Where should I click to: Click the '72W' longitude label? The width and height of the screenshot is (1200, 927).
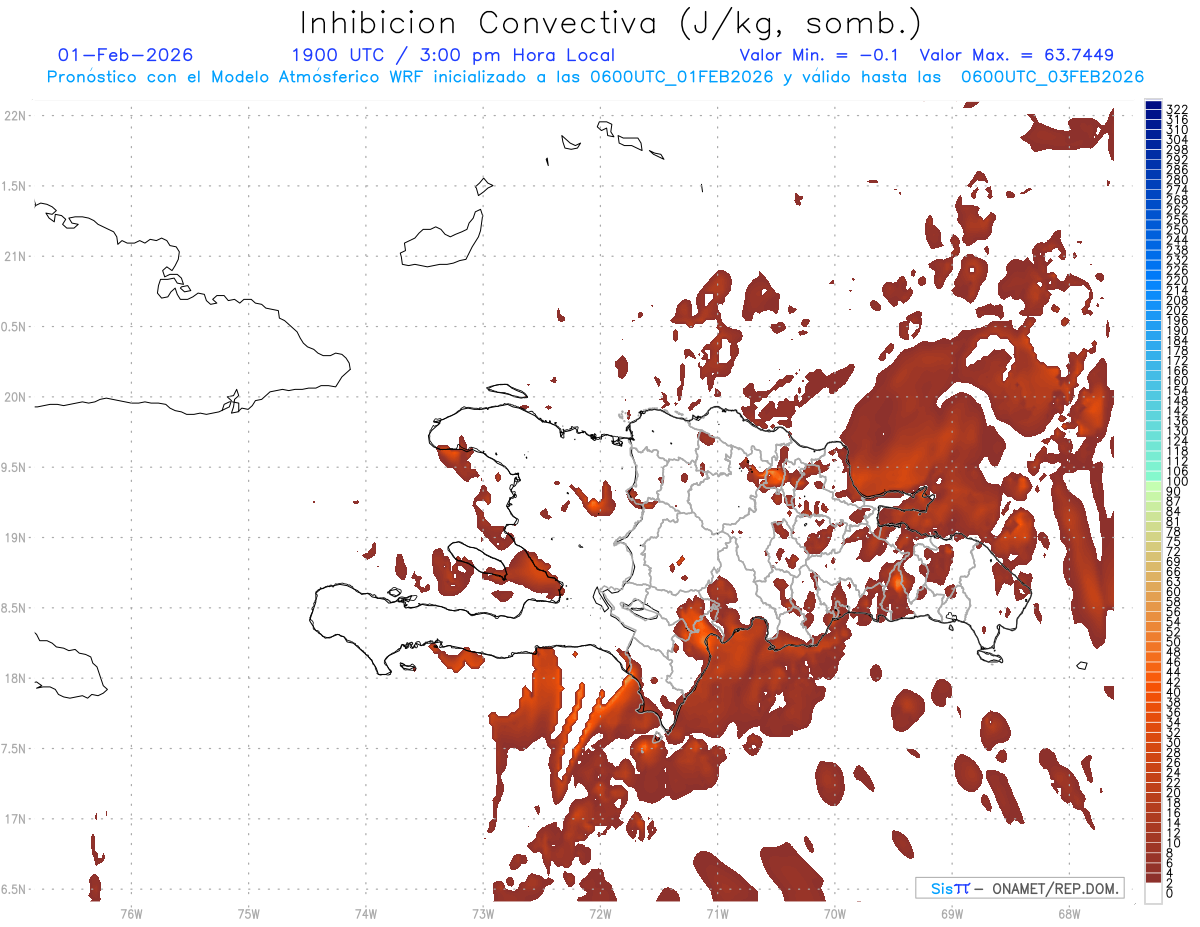[600, 913]
